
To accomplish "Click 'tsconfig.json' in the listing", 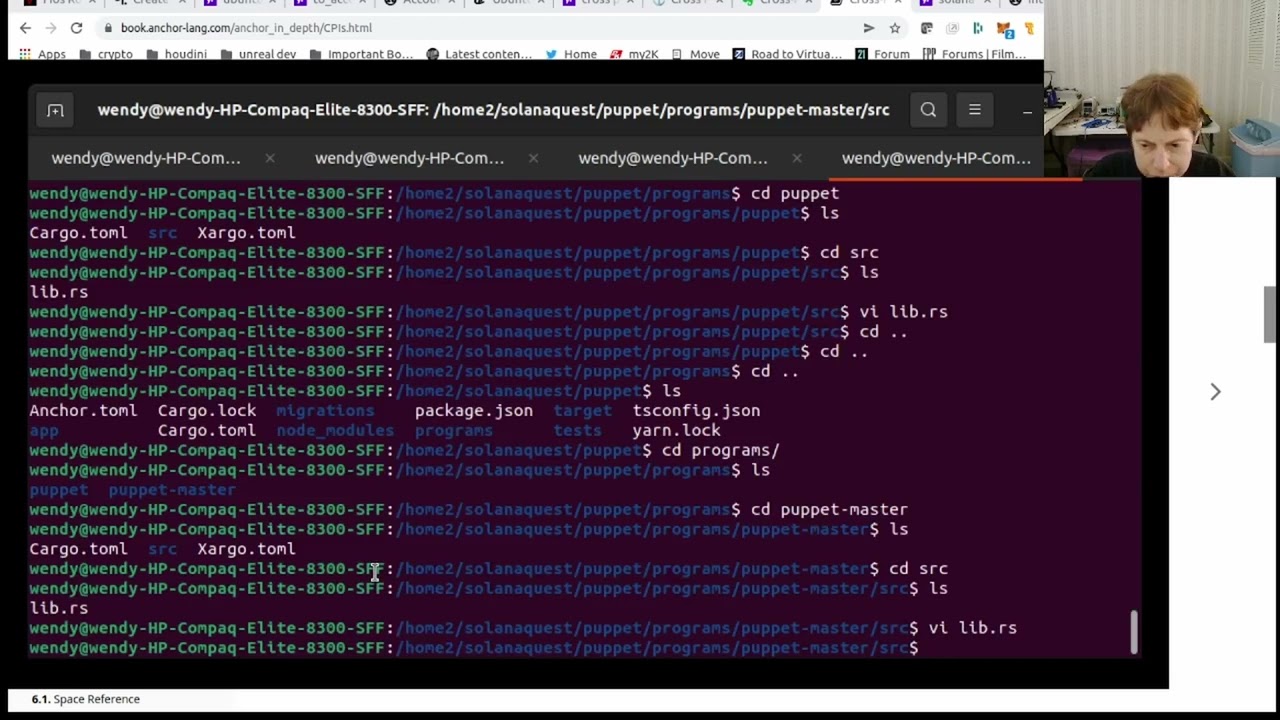I will [696, 411].
